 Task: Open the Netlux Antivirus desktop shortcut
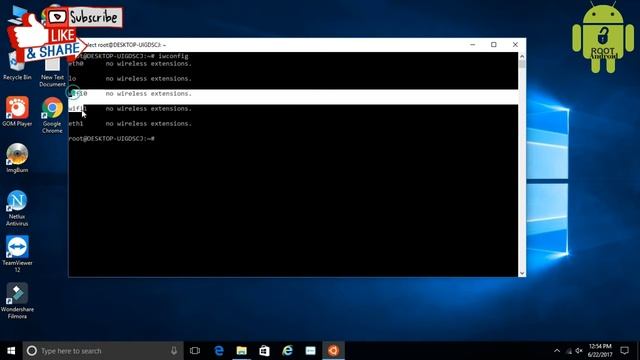17,208
